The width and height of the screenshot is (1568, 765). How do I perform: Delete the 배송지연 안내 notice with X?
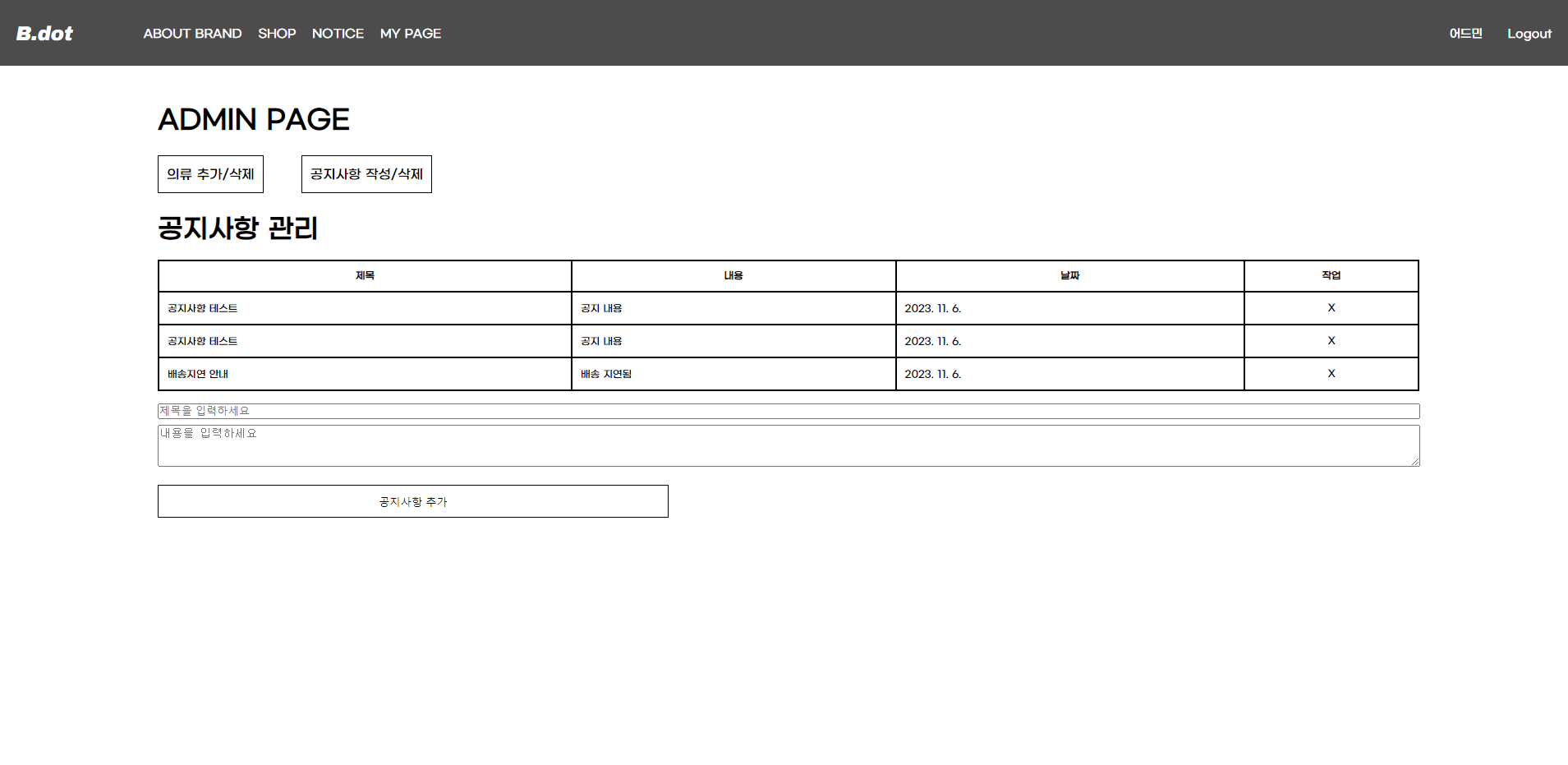[1331, 373]
